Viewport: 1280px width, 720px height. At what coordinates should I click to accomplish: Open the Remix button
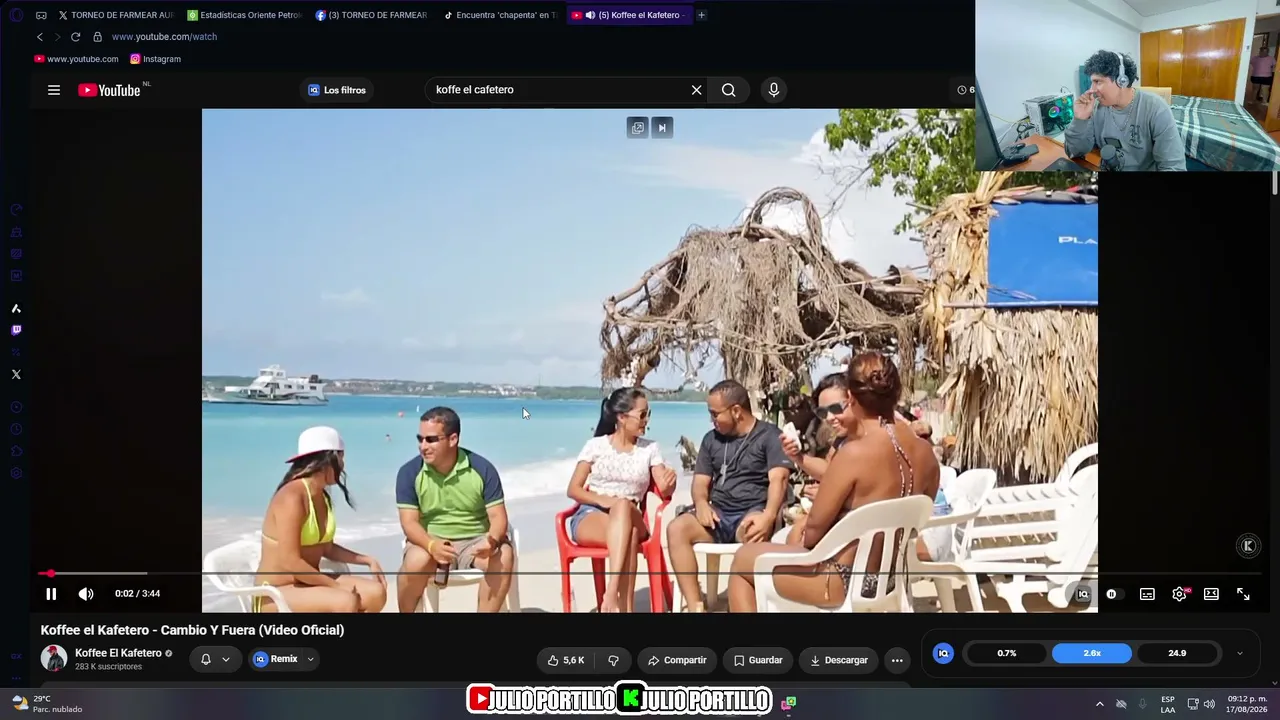(x=276, y=659)
